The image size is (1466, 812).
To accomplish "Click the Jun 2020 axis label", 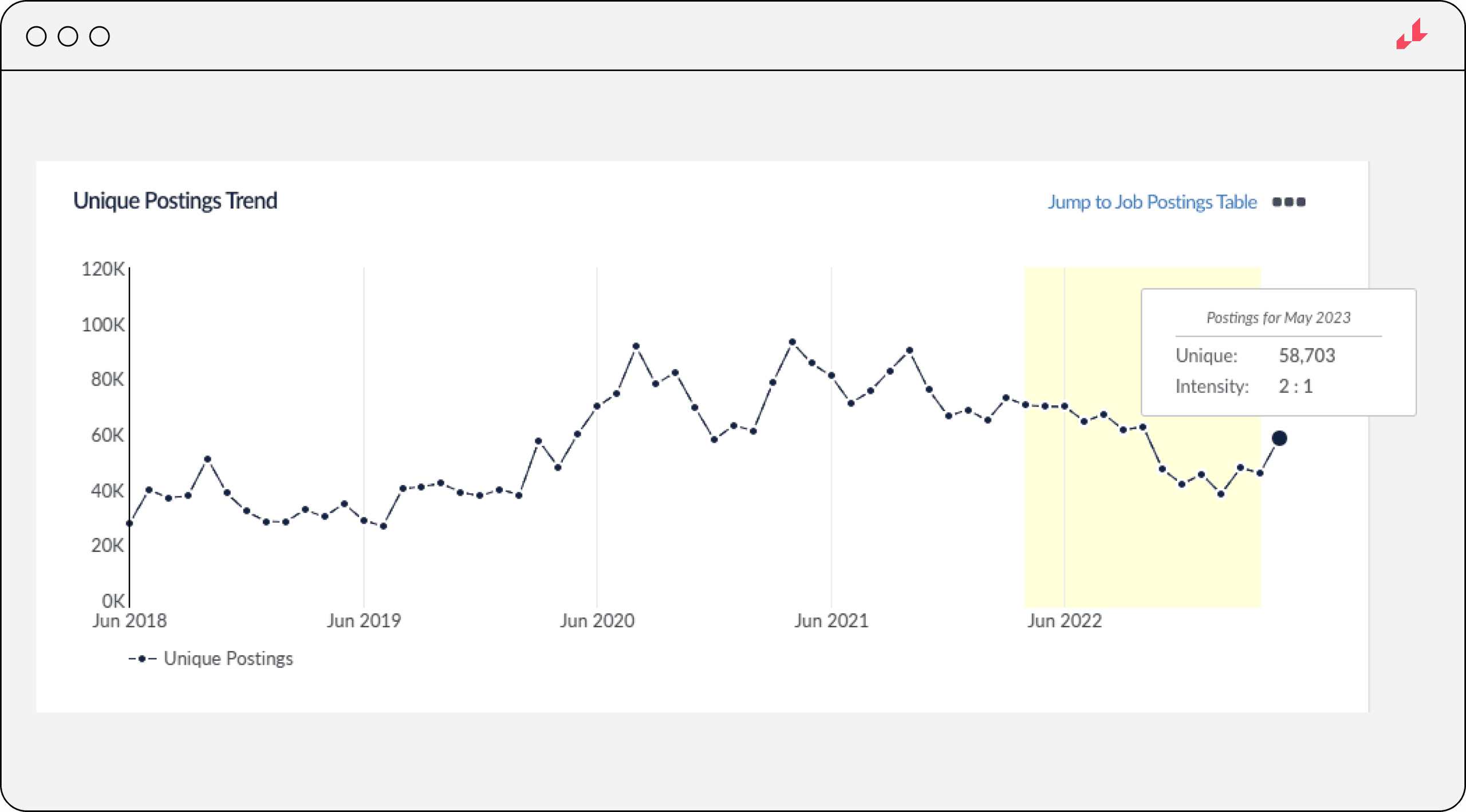I will [x=597, y=621].
